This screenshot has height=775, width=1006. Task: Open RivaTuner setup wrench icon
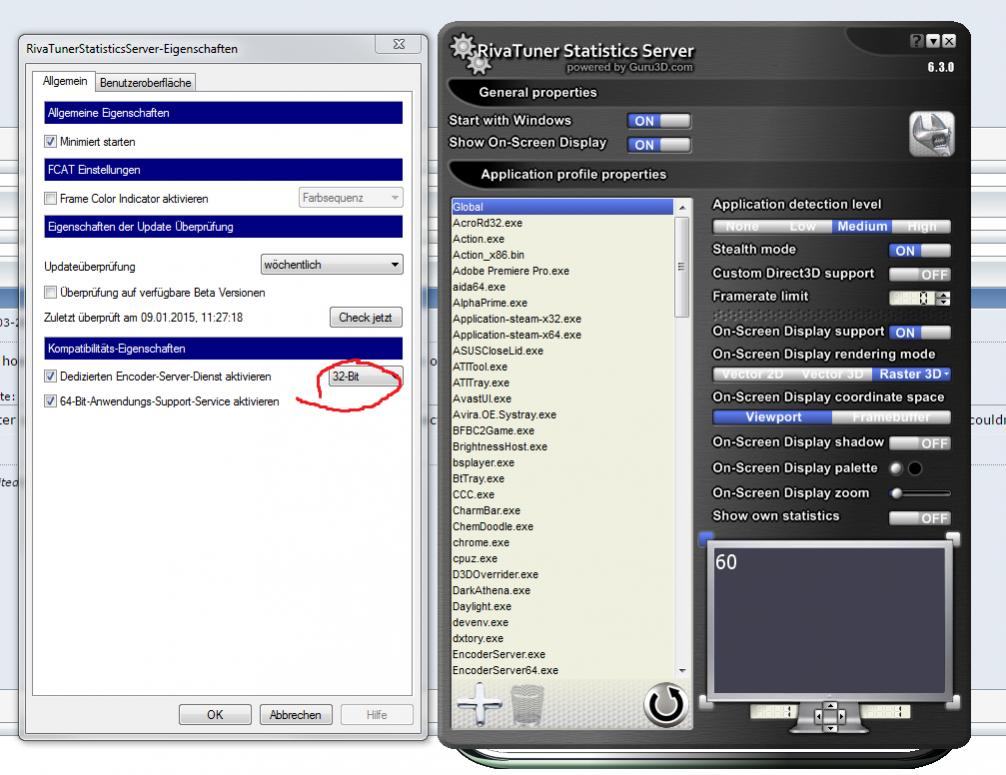(932, 133)
